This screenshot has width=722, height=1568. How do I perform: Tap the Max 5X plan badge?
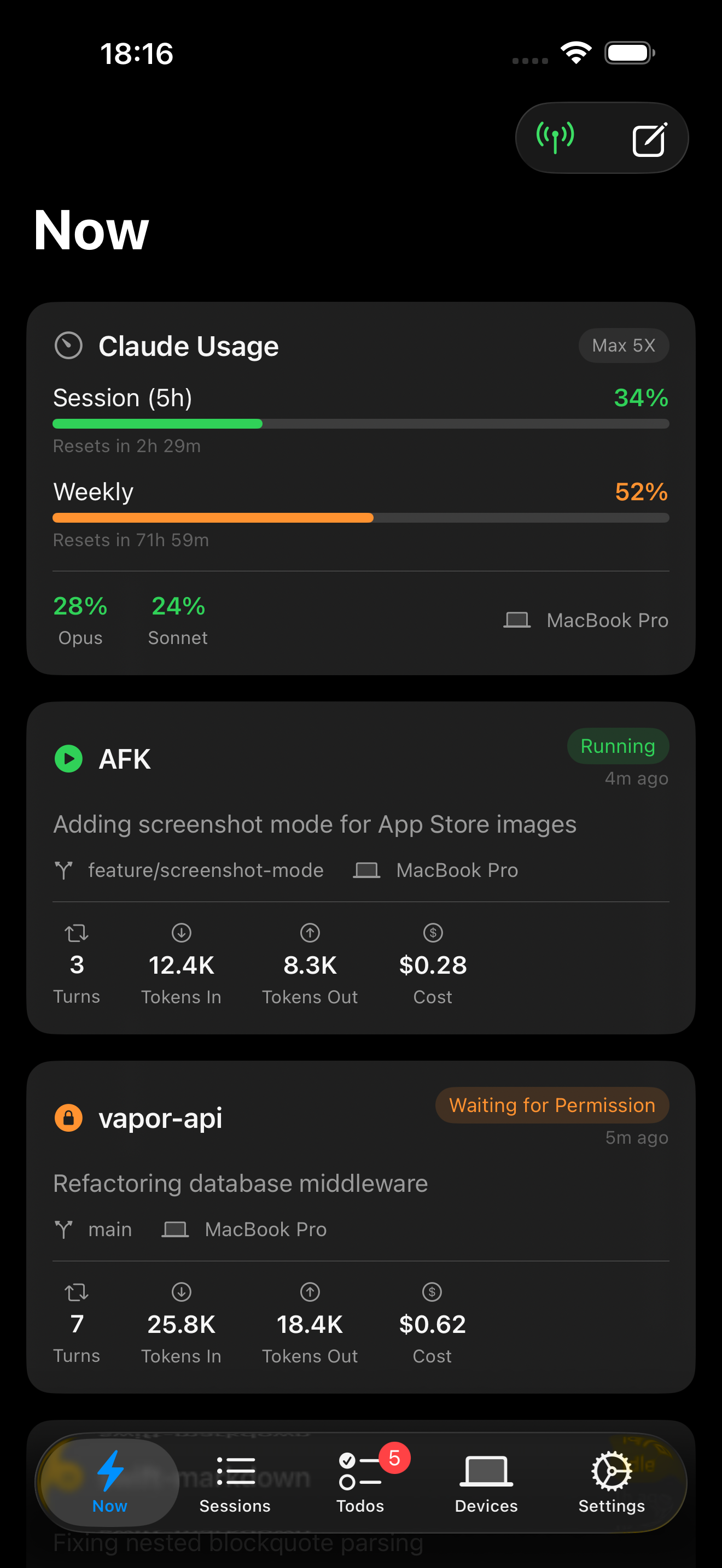pyautogui.click(x=624, y=345)
